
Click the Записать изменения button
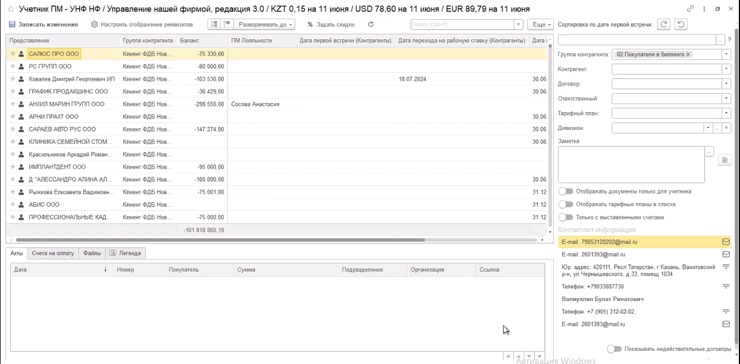click(x=43, y=24)
